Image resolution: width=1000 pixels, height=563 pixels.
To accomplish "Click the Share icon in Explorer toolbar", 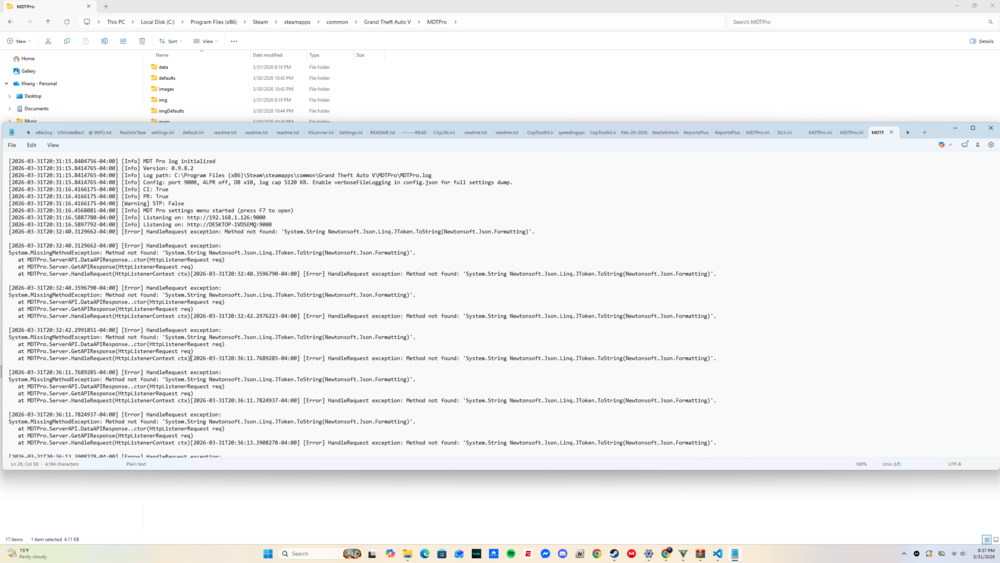I will tap(123, 41).
